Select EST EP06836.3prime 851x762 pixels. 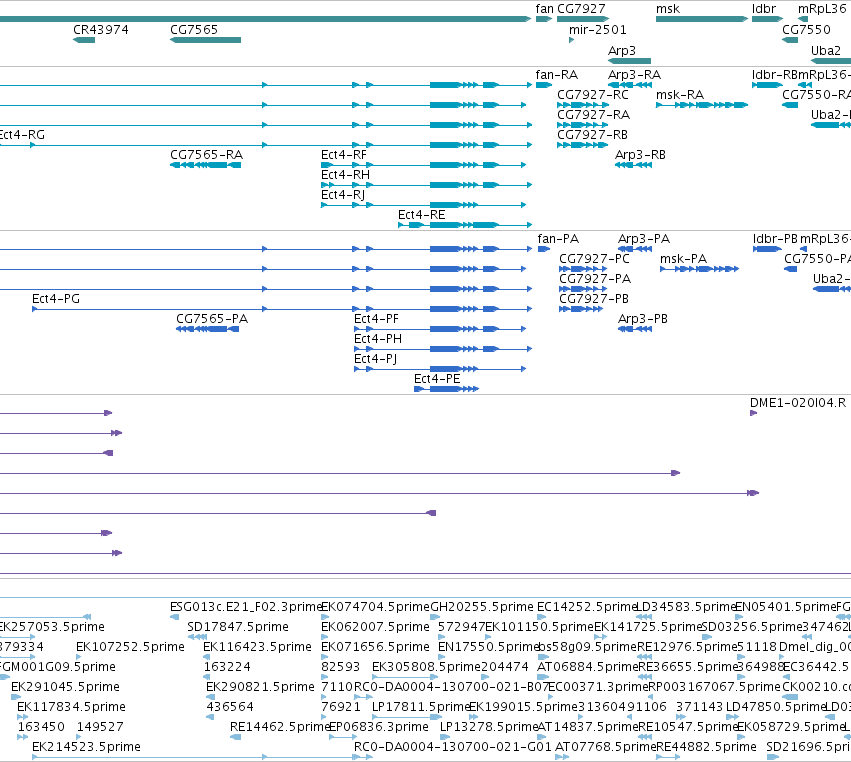pyautogui.click(x=379, y=726)
